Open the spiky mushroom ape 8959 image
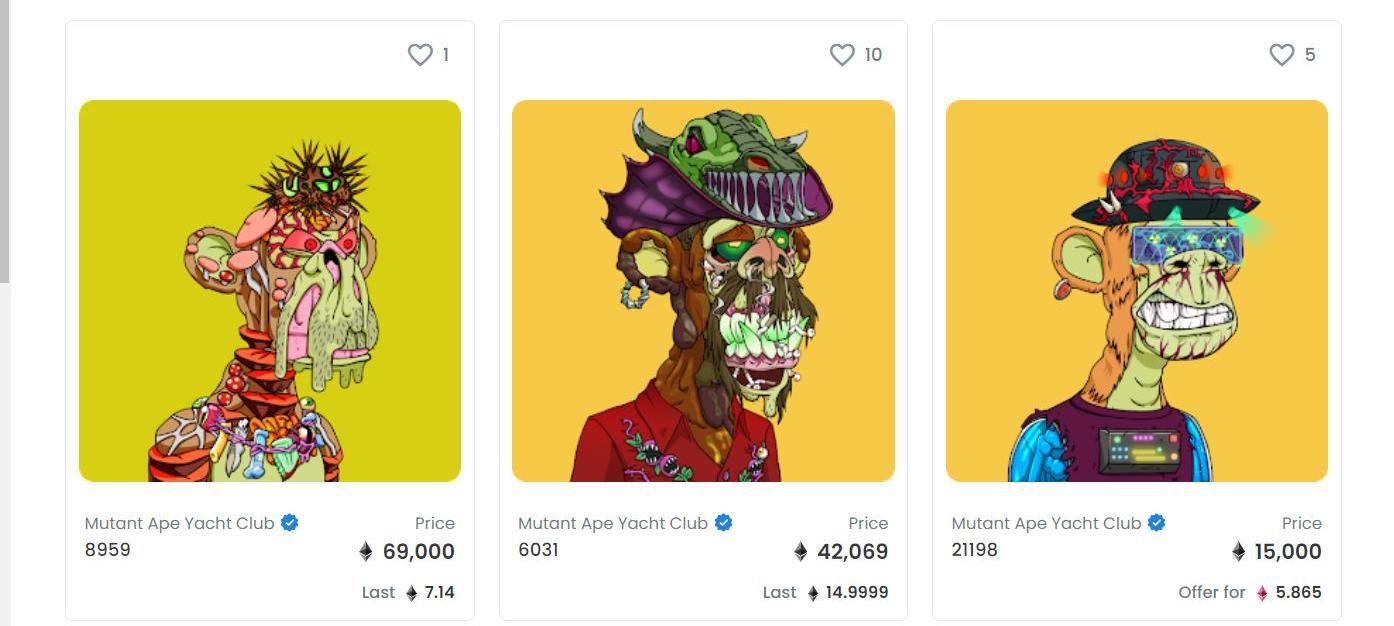 point(270,291)
